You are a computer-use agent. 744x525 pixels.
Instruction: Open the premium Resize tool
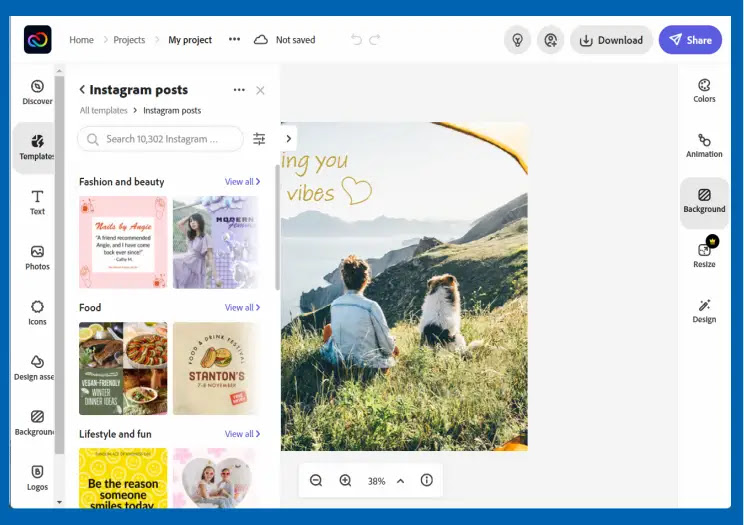[704, 253]
